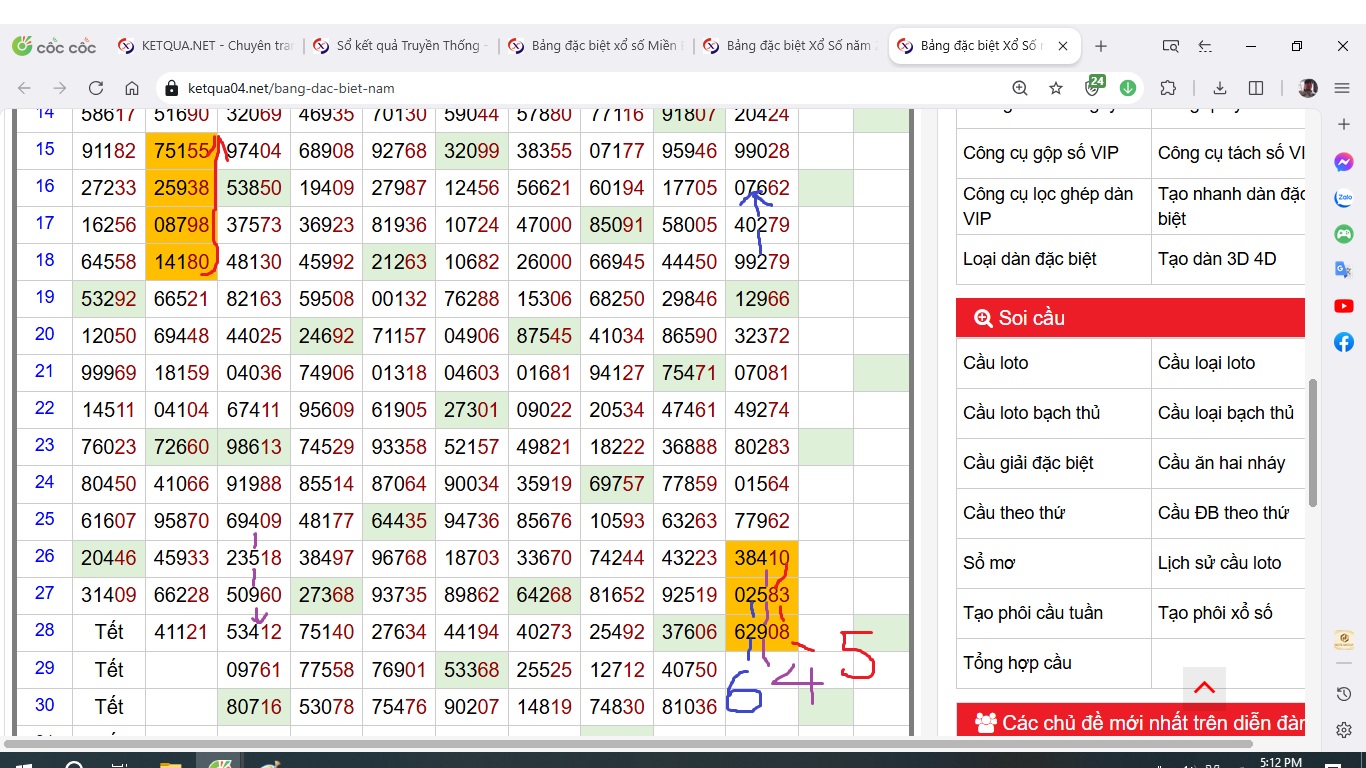Switch to the Sổ kết quả Truyền Thống tab
Image resolution: width=1366 pixels, height=768 pixels.
pyautogui.click(x=400, y=46)
